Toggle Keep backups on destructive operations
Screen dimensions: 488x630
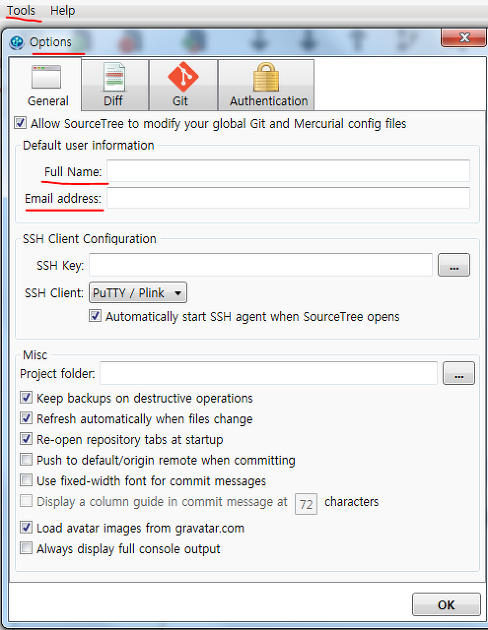pos(27,398)
